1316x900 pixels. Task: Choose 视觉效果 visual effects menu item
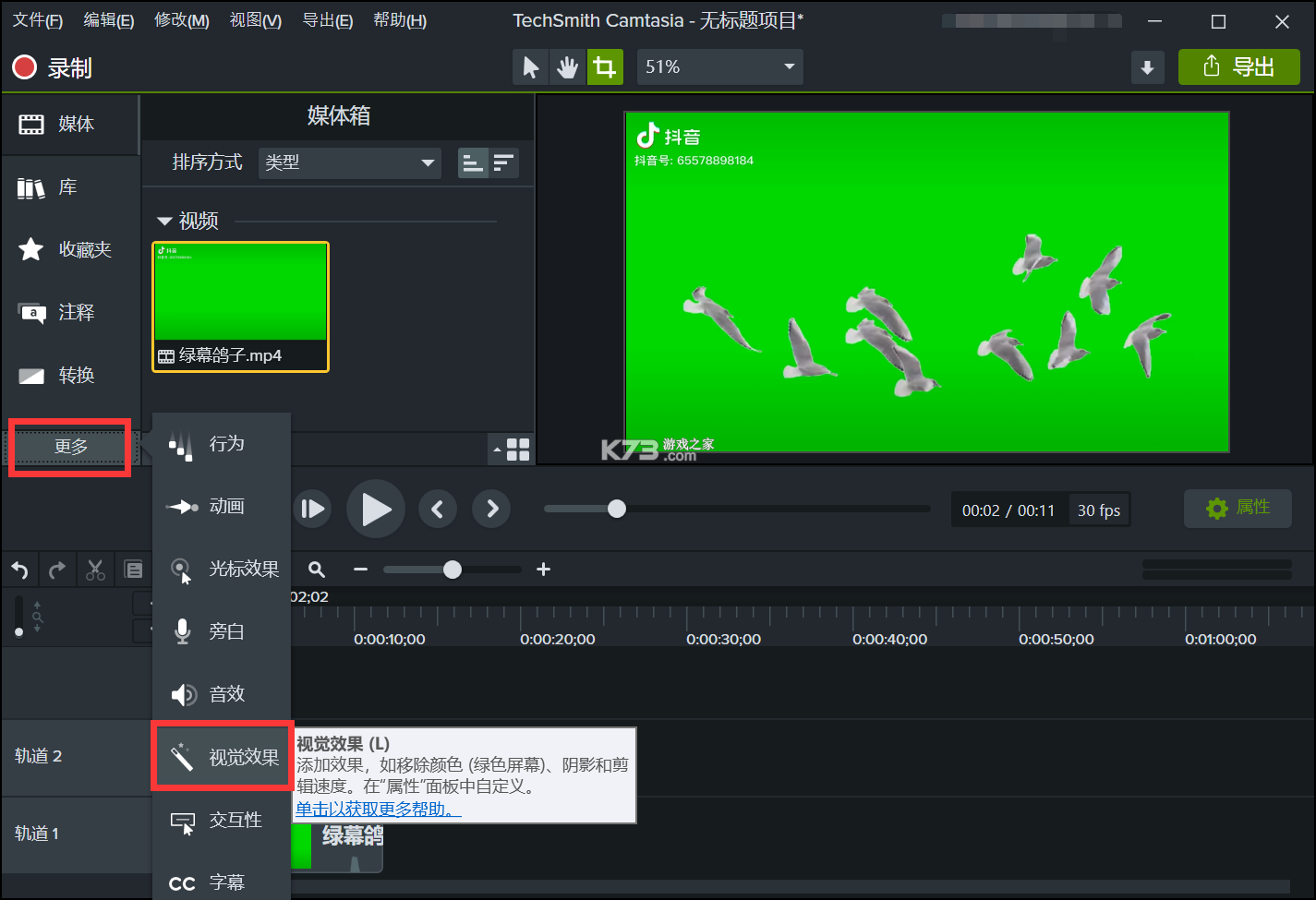point(222,757)
